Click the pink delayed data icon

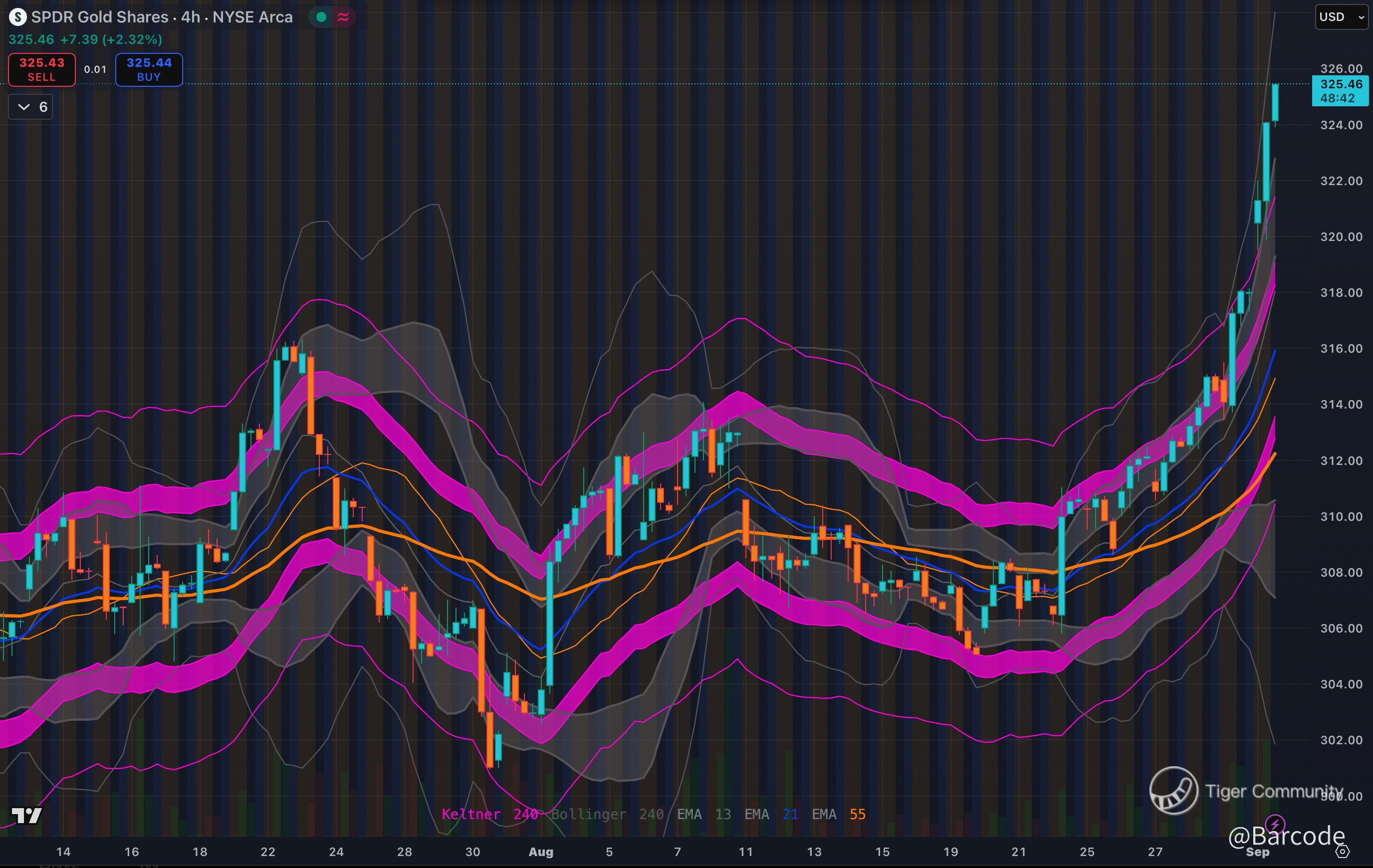[x=343, y=17]
